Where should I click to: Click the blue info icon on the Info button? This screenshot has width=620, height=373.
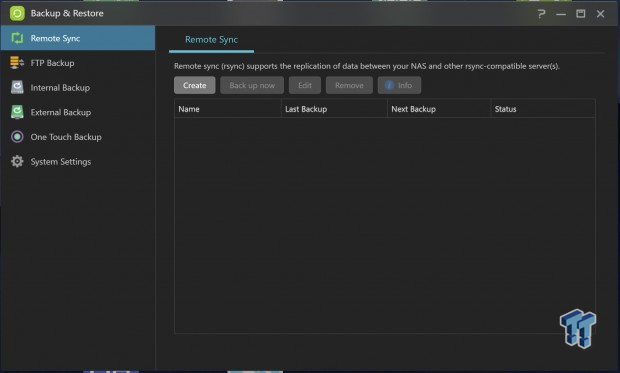389,85
